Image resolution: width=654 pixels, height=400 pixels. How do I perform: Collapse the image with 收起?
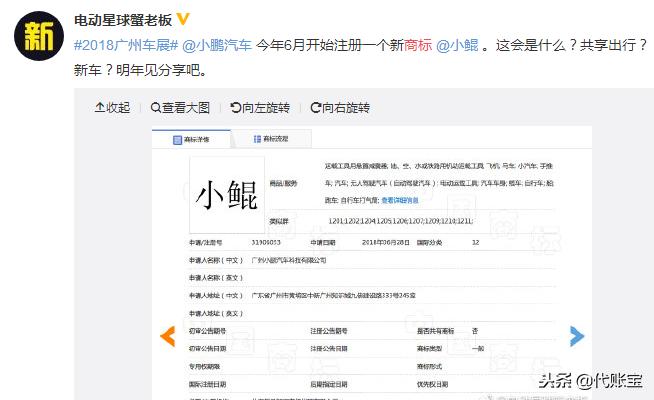click(113, 108)
